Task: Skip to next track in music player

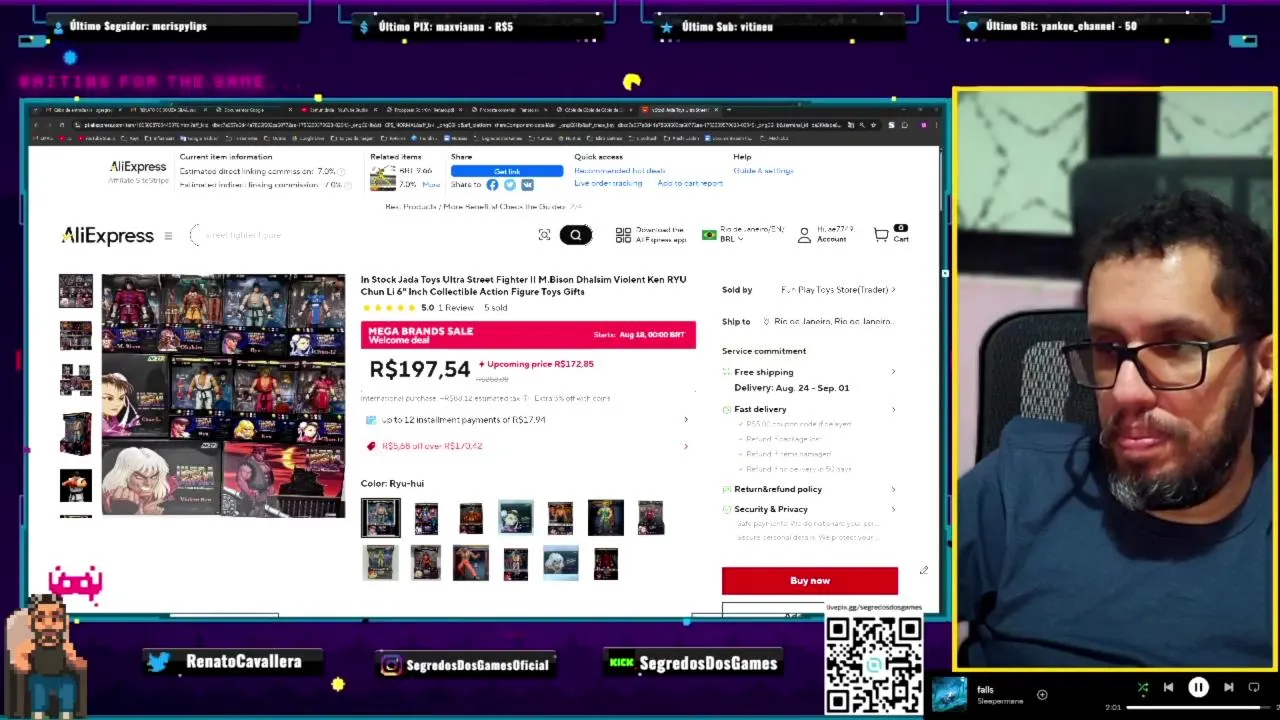Action: (1229, 688)
